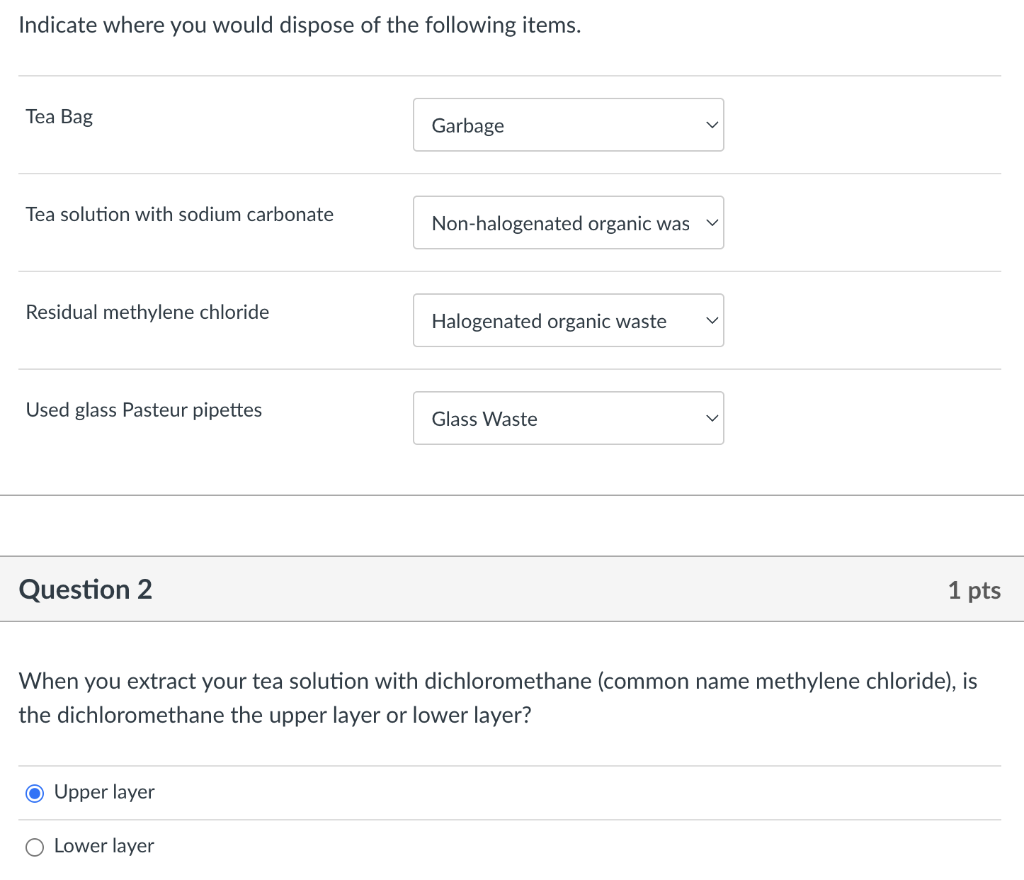Click the 'Residual methylene chloride' label
The height and width of the screenshot is (880, 1024).
click(147, 312)
